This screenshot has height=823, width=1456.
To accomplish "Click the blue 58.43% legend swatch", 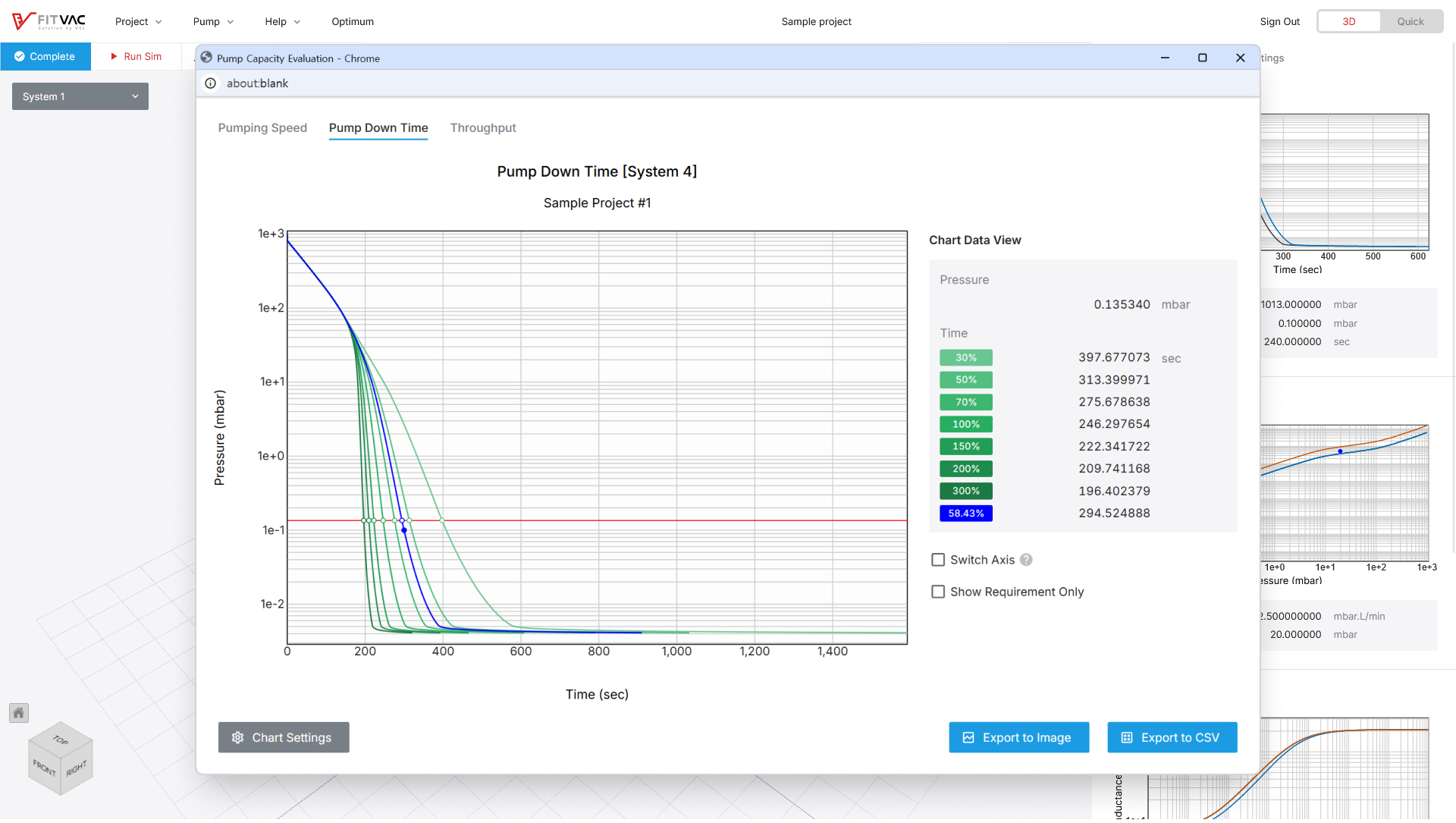I will point(965,514).
